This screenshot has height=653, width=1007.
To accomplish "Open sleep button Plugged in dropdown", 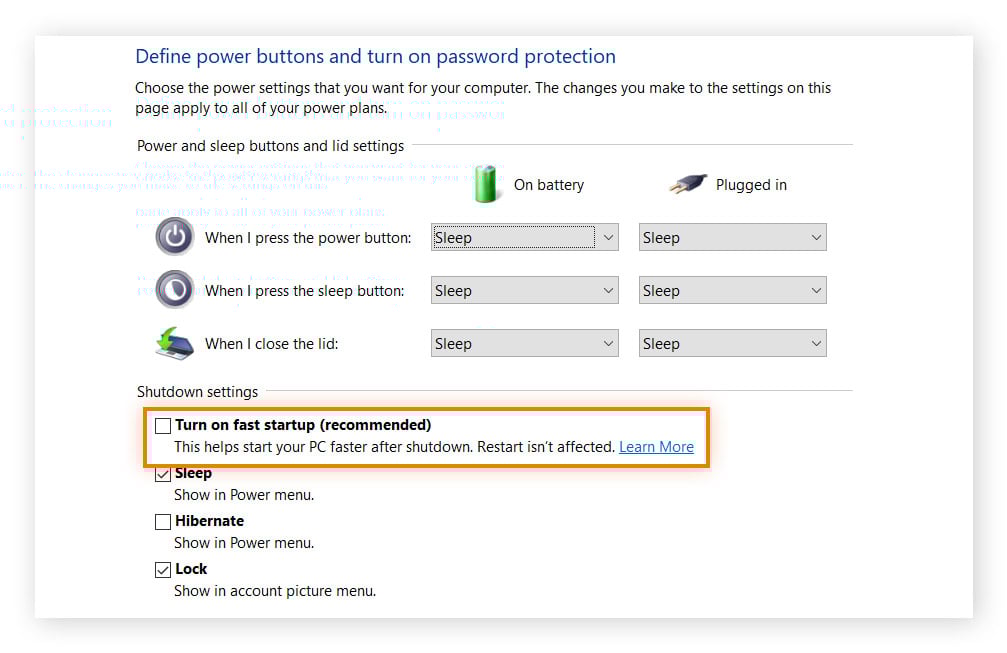I will click(732, 291).
